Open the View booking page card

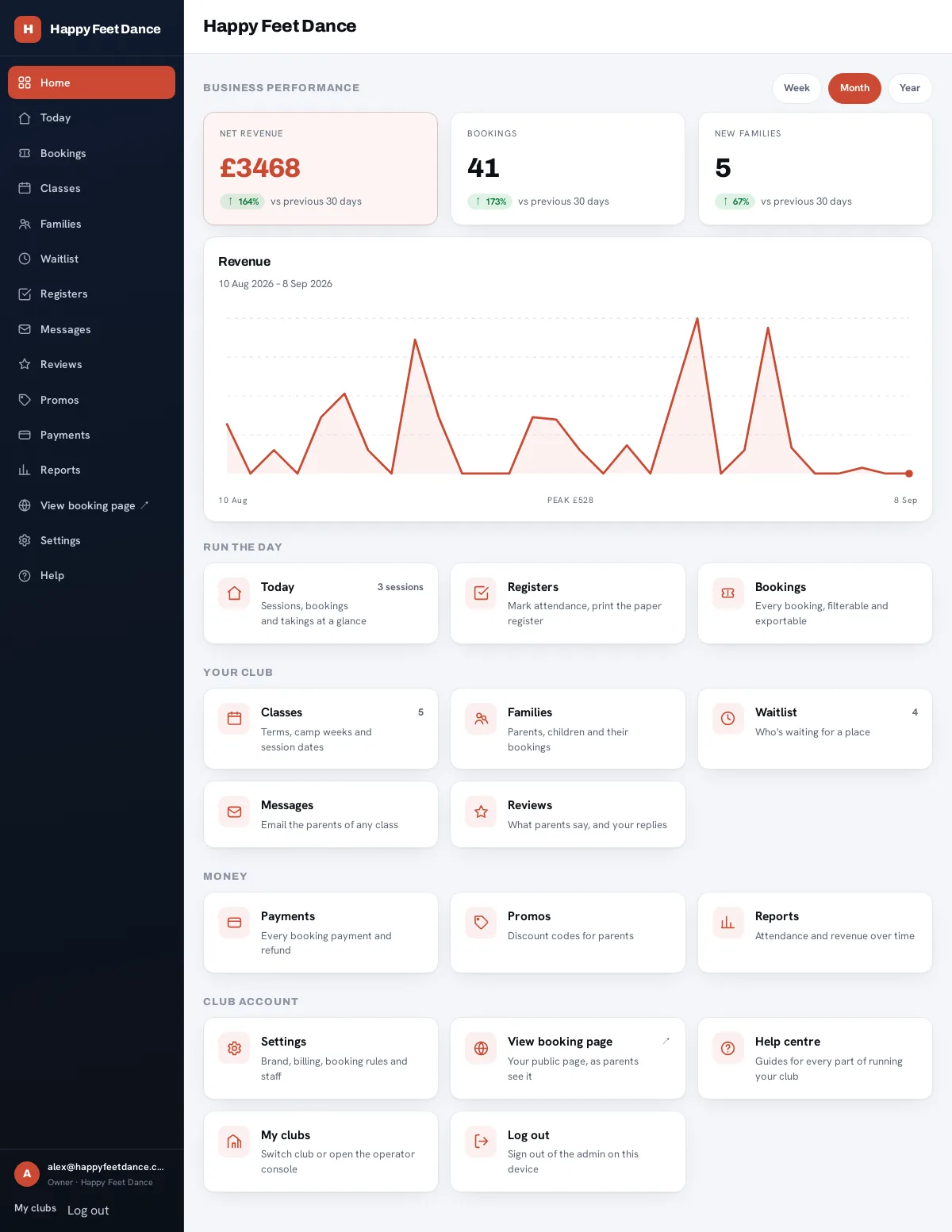pyautogui.click(x=567, y=1058)
